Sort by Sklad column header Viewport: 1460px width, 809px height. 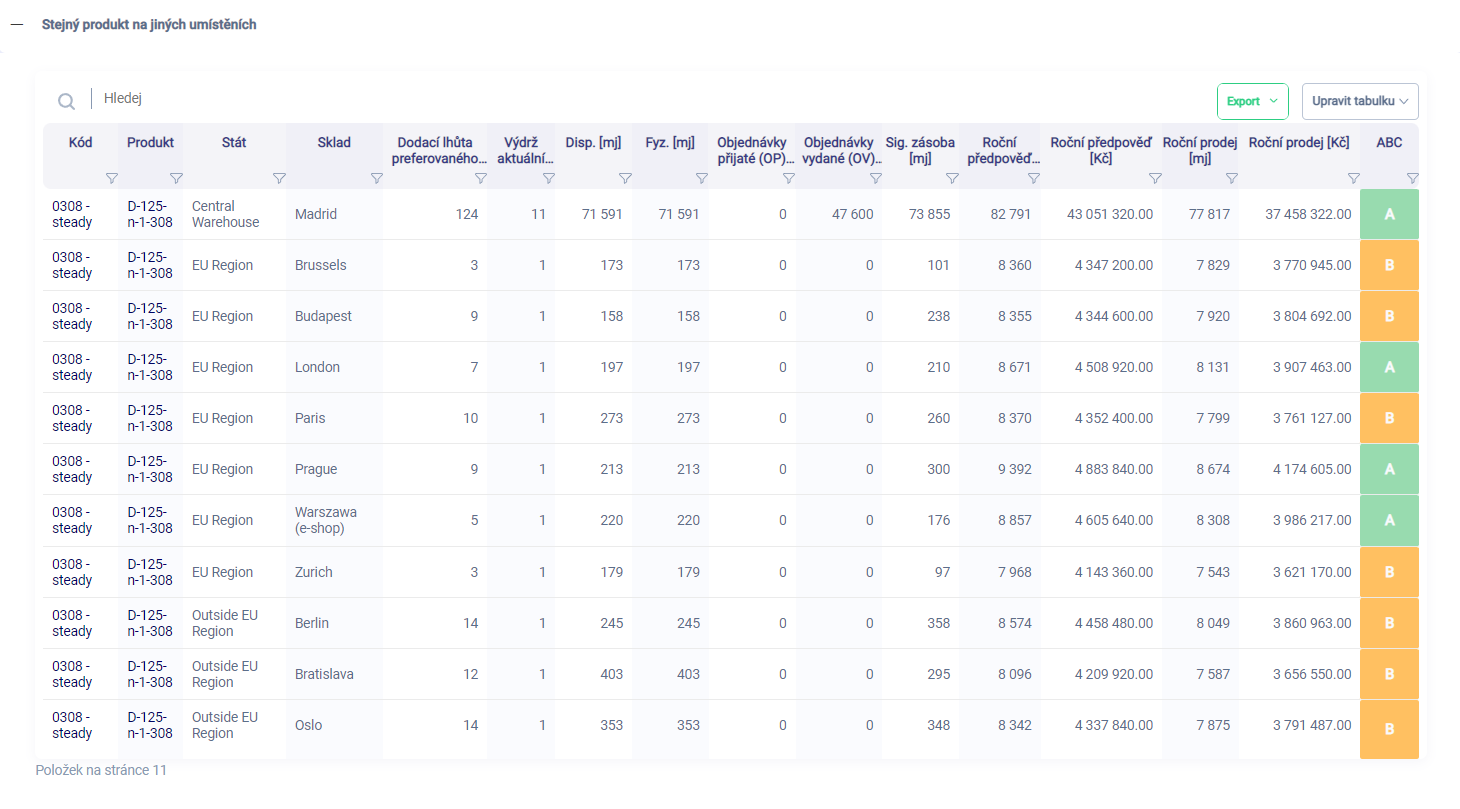pyautogui.click(x=334, y=143)
